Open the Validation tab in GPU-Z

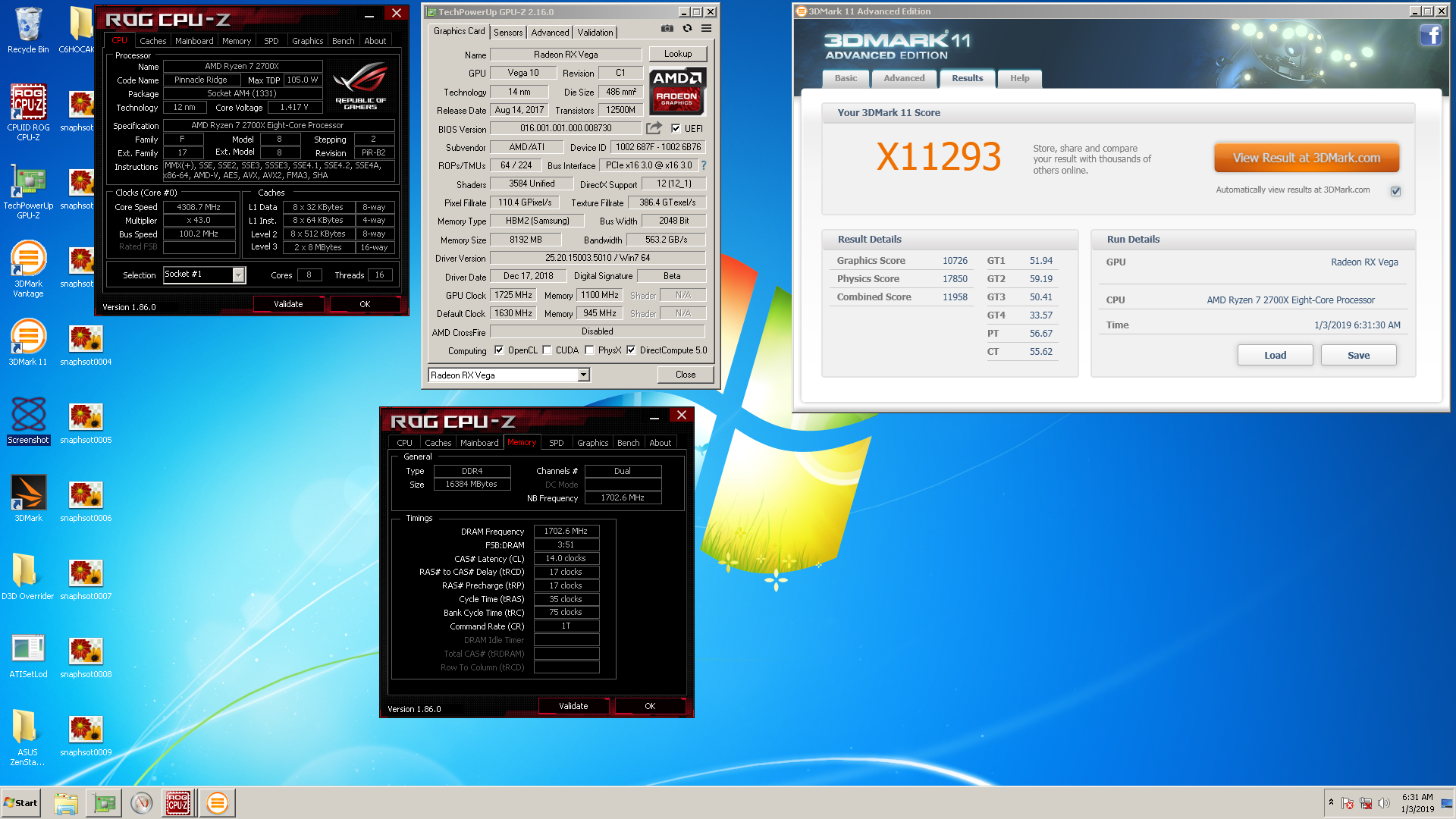595,33
